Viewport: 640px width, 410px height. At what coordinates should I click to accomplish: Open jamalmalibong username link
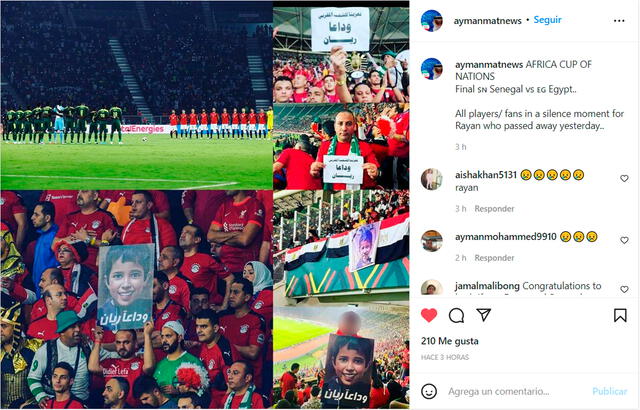[487, 286]
